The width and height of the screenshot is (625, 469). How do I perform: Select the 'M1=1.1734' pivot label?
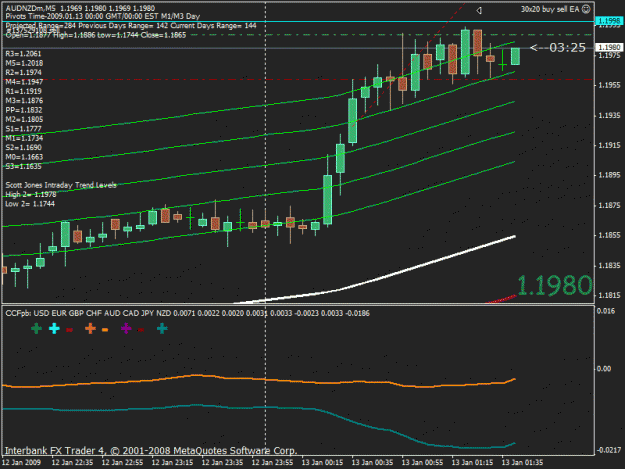[24, 138]
